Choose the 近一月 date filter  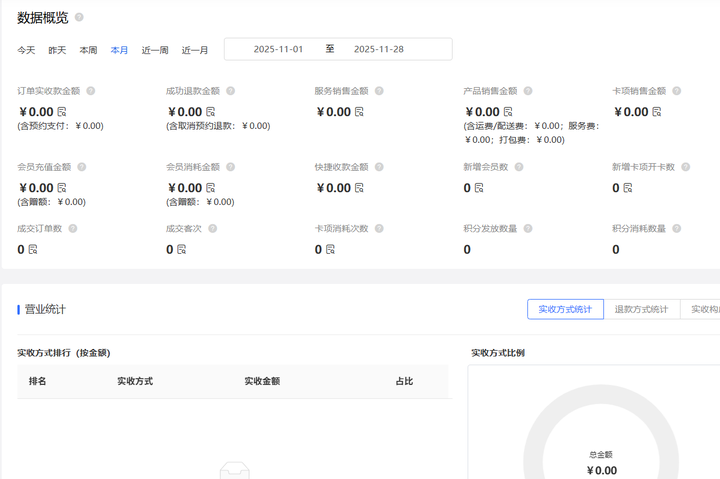[x=195, y=50]
